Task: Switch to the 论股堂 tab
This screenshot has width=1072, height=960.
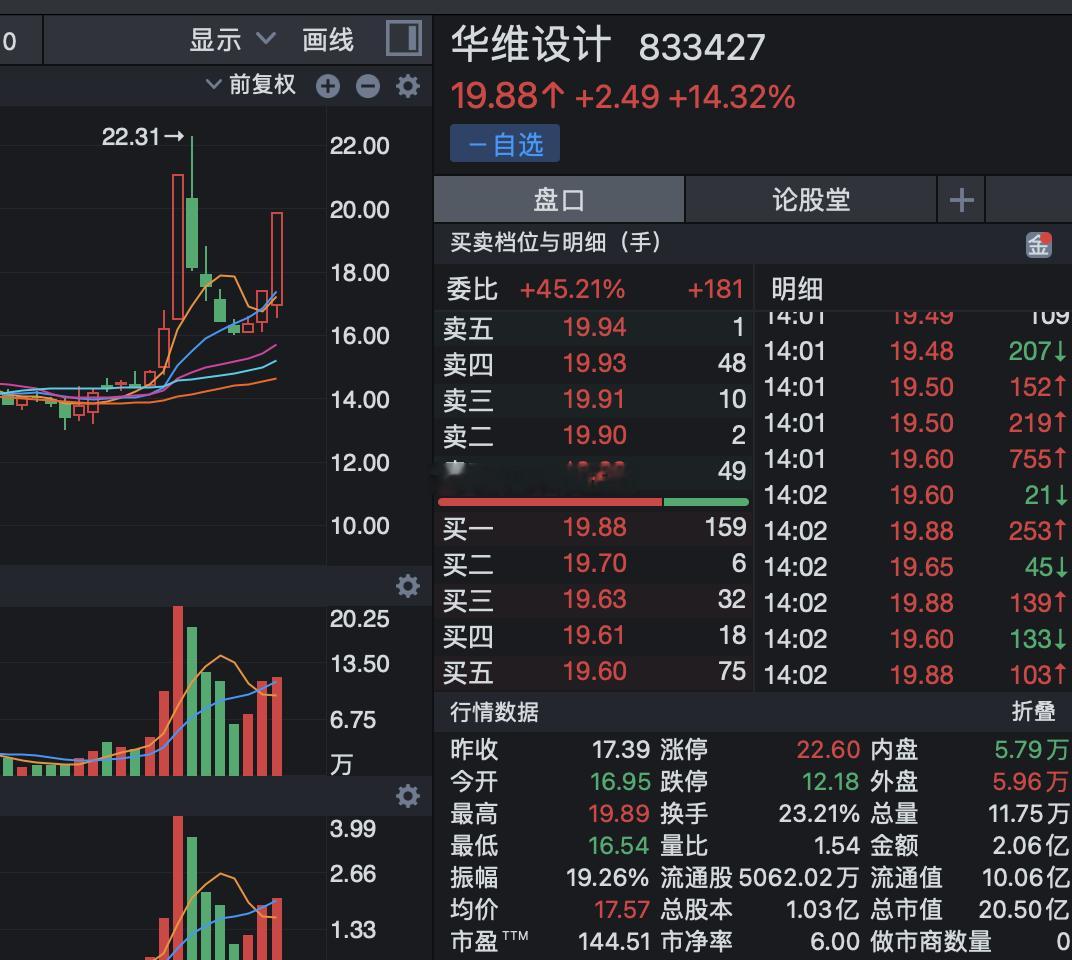Action: (811, 200)
